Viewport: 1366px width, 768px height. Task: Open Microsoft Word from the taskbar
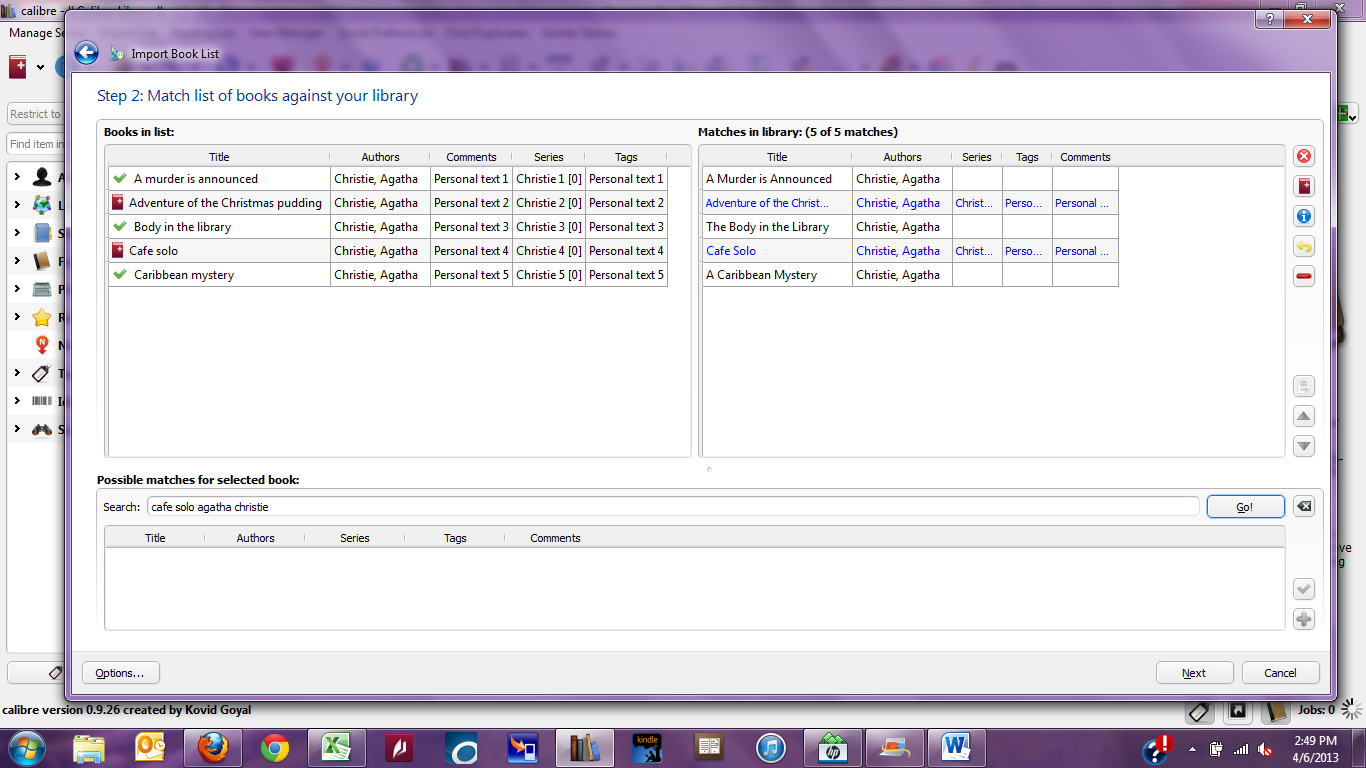[x=957, y=747]
